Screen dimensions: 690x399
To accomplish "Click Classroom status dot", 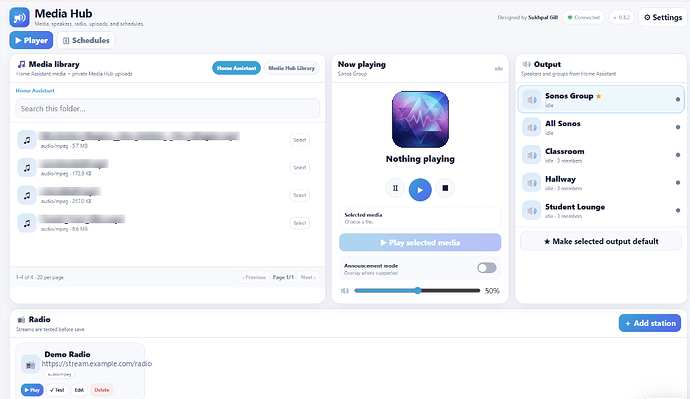I will [678, 155].
